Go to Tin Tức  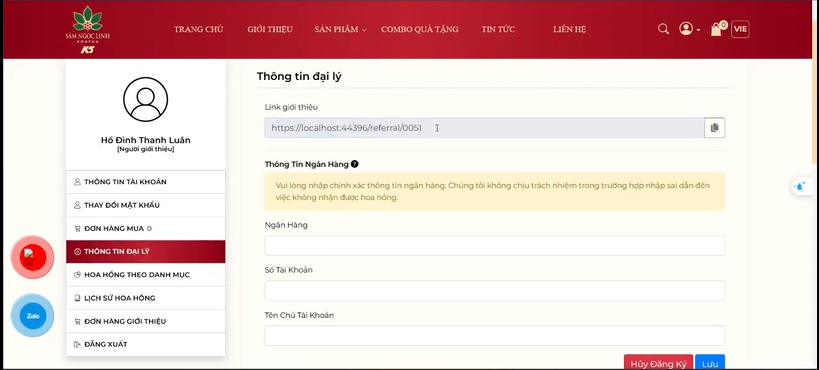pos(498,29)
